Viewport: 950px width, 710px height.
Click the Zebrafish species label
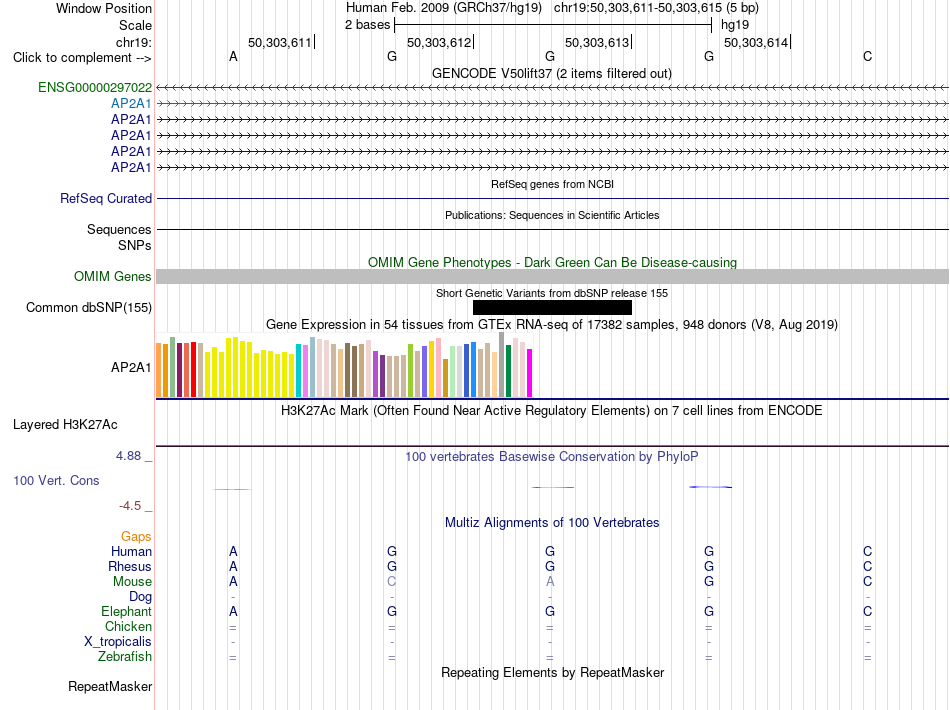125,657
